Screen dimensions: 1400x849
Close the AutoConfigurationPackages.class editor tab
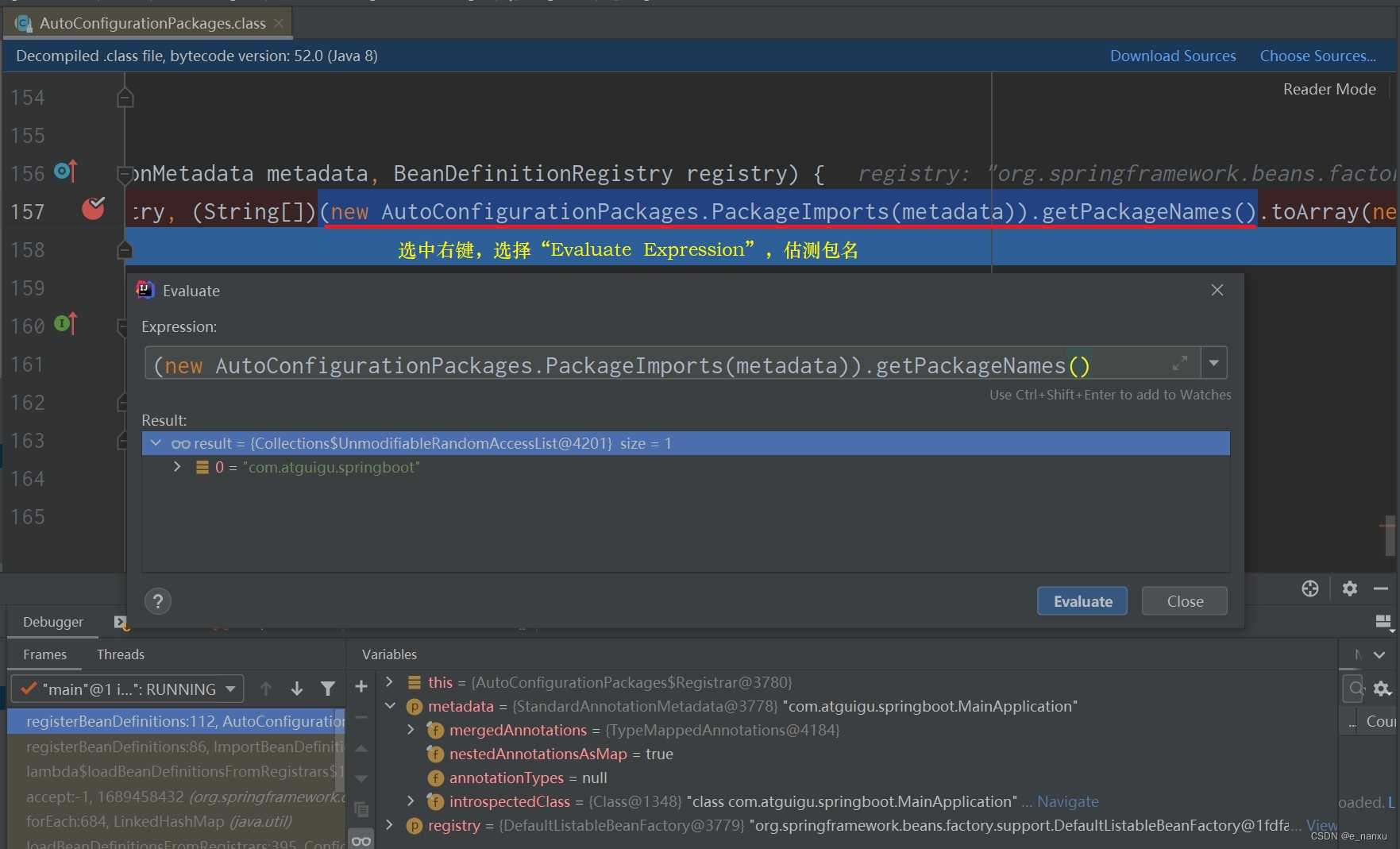(279, 23)
